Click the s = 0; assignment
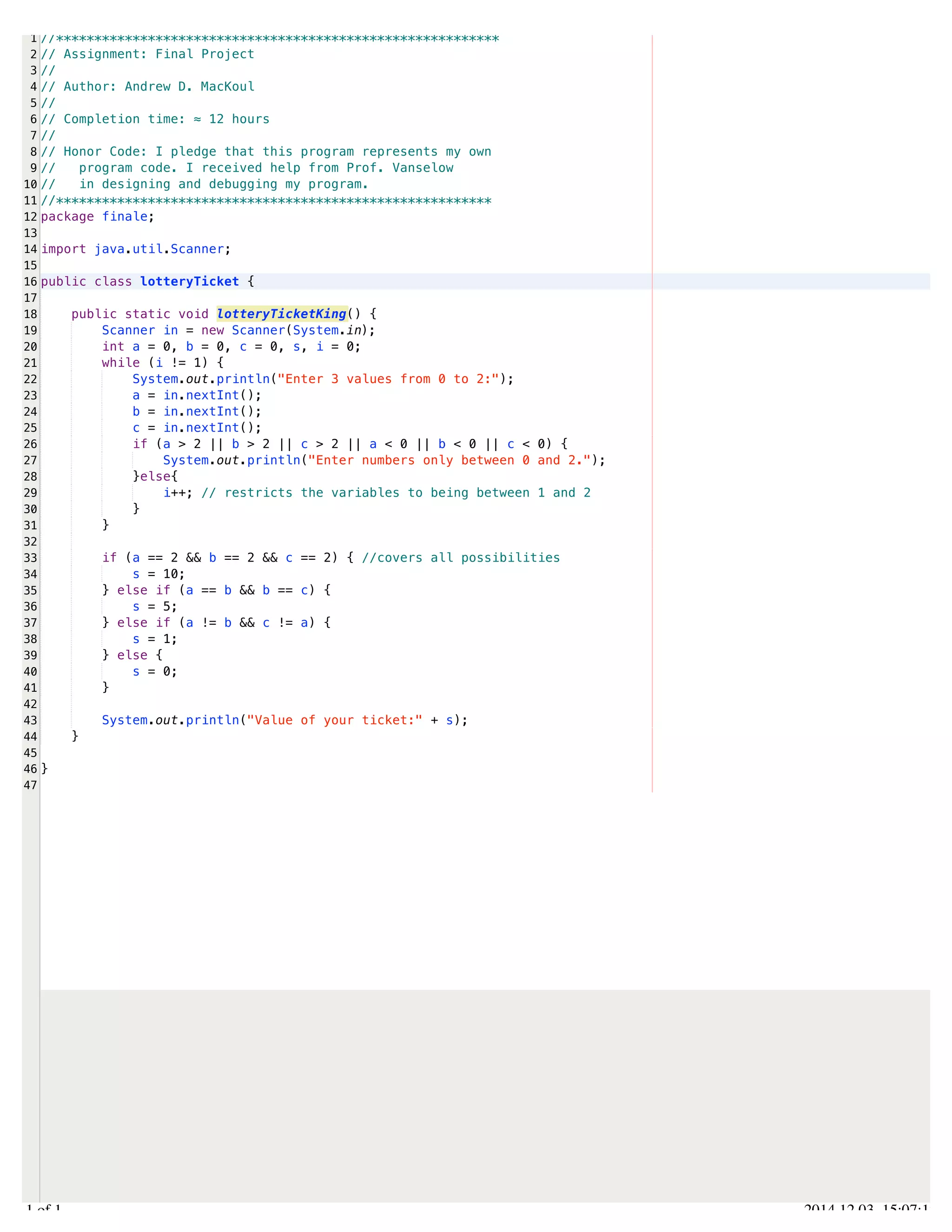The height and width of the screenshot is (1232, 952). click(154, 671)
